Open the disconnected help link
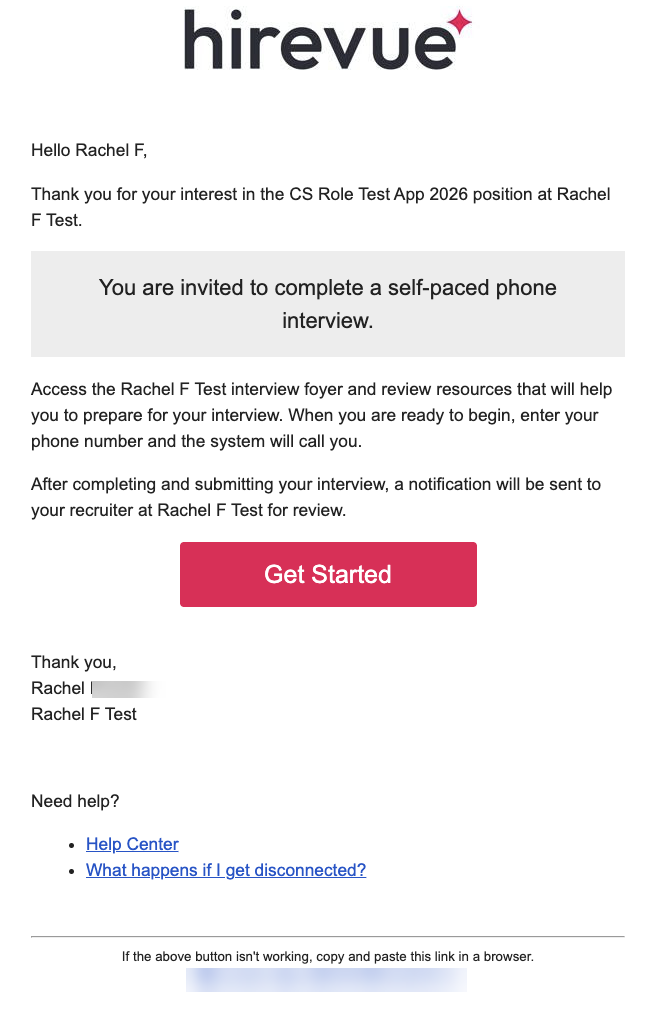This screenshot has height=1012, width=658. (226, 870)
